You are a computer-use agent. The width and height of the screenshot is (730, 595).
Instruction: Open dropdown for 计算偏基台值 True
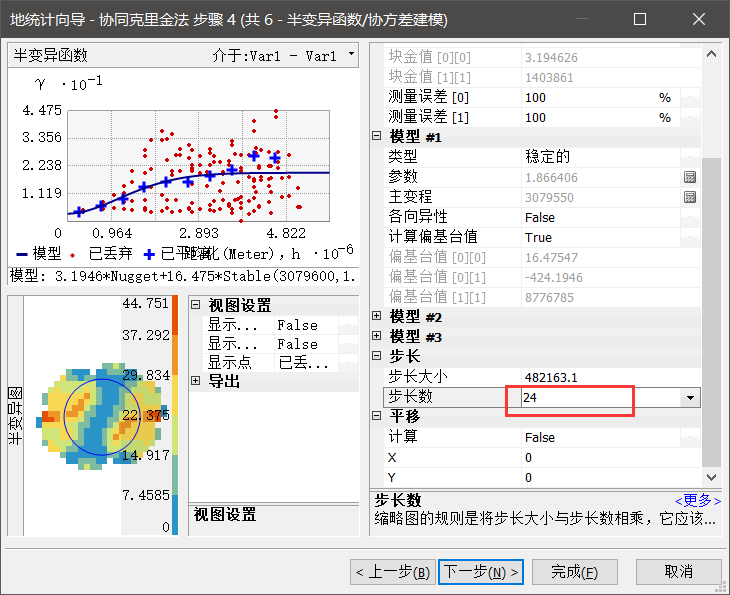click(690, 237)
